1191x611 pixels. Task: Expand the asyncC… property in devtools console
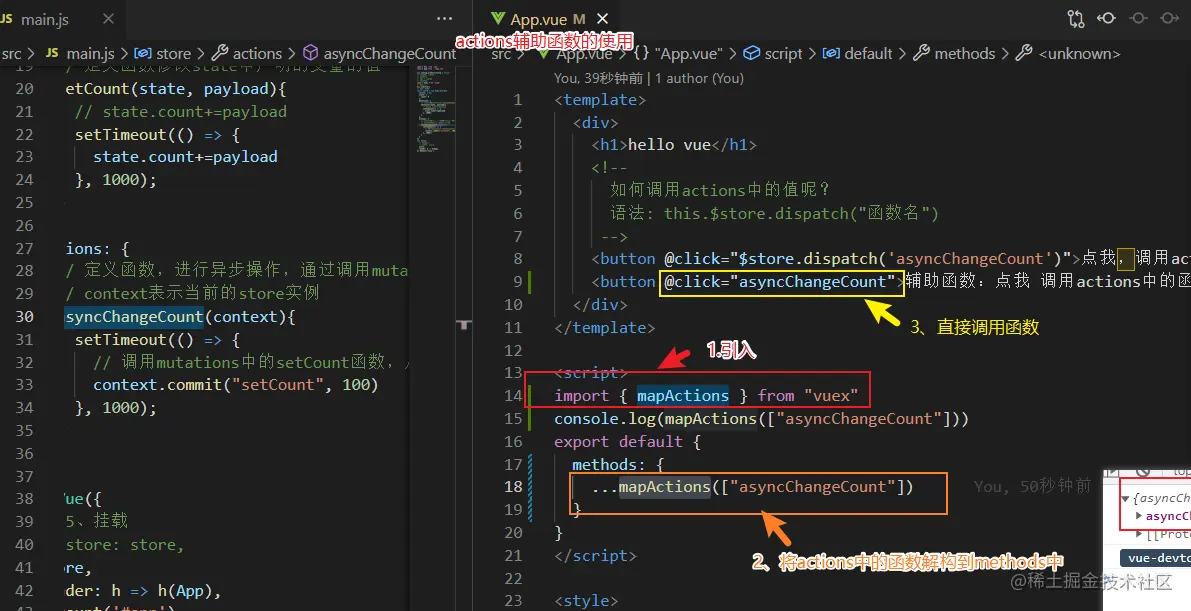[1139, 516]
